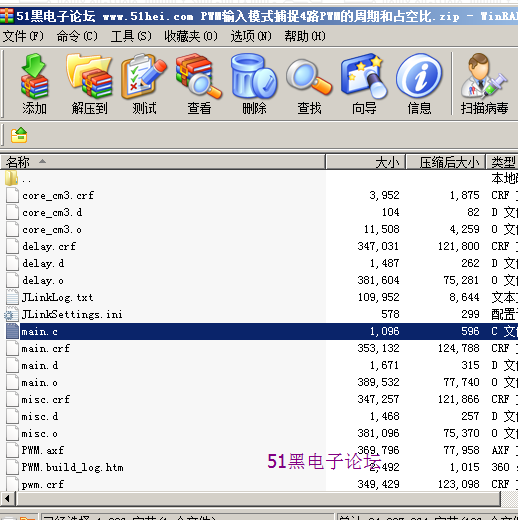Click the size value 381,096
518x520 pixels.
378,433
